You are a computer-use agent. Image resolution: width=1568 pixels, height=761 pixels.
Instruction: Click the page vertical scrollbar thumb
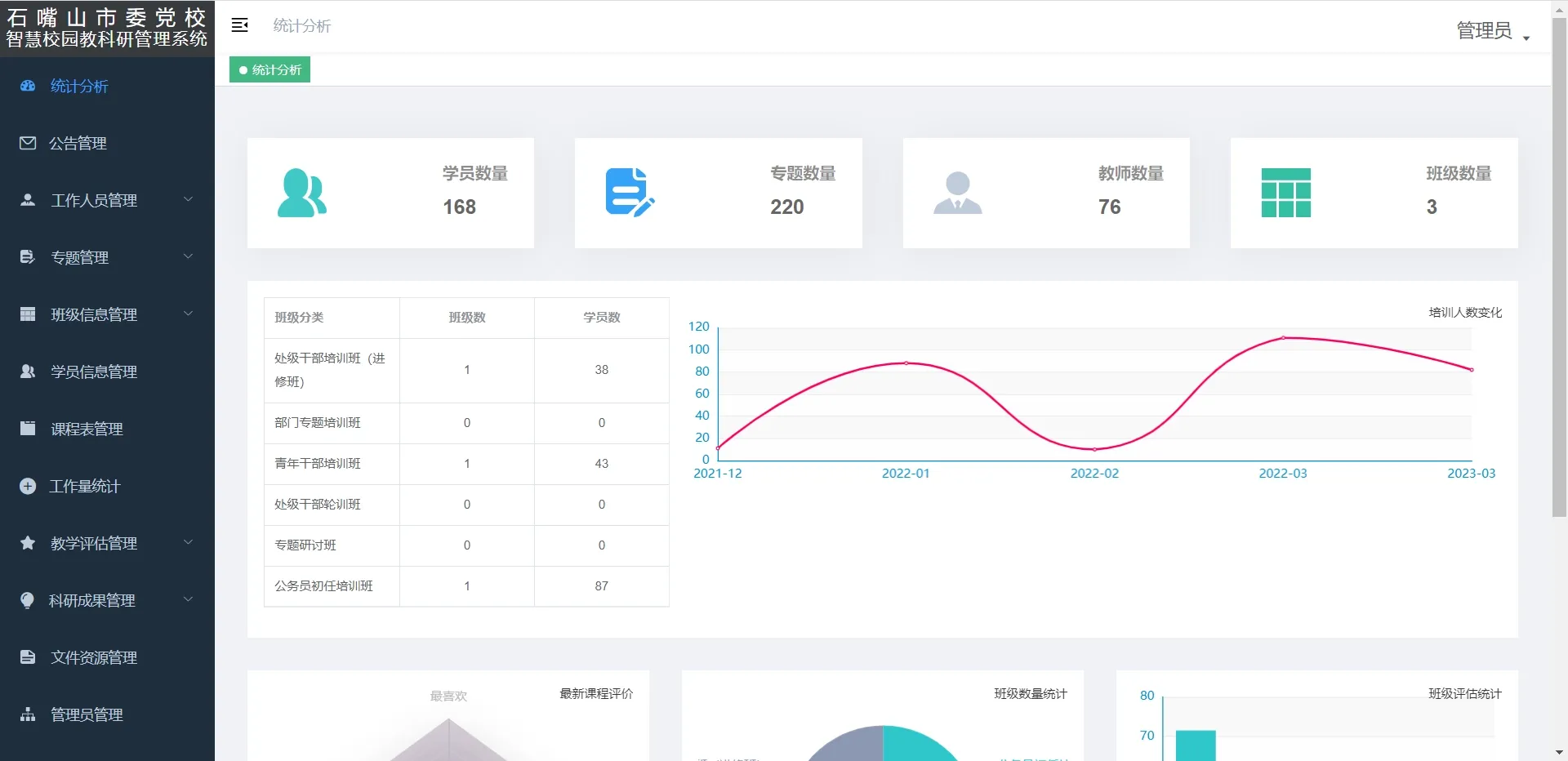coord(1559,269)
